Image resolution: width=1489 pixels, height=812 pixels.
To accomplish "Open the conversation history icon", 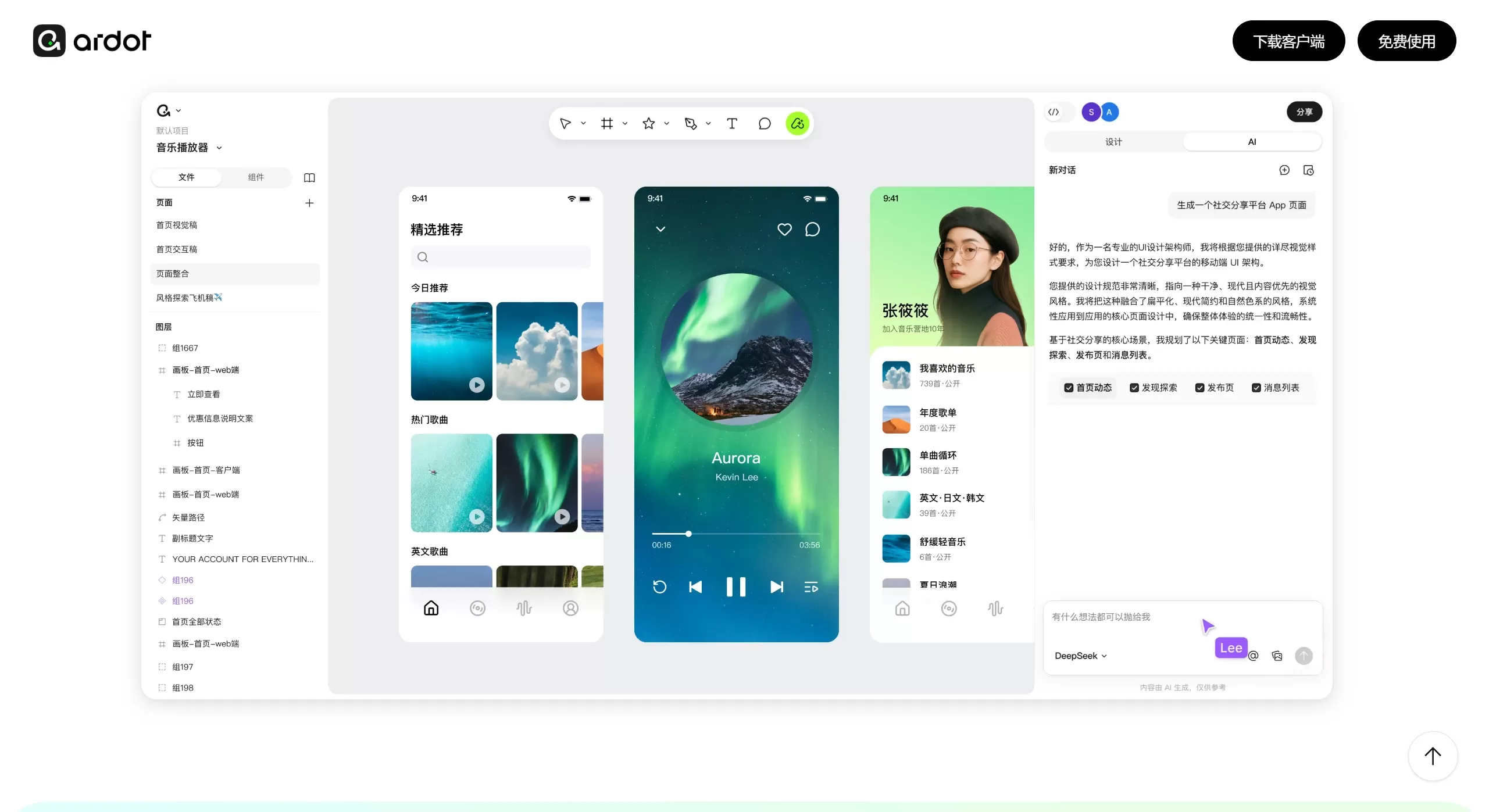I will [1308, 170].
